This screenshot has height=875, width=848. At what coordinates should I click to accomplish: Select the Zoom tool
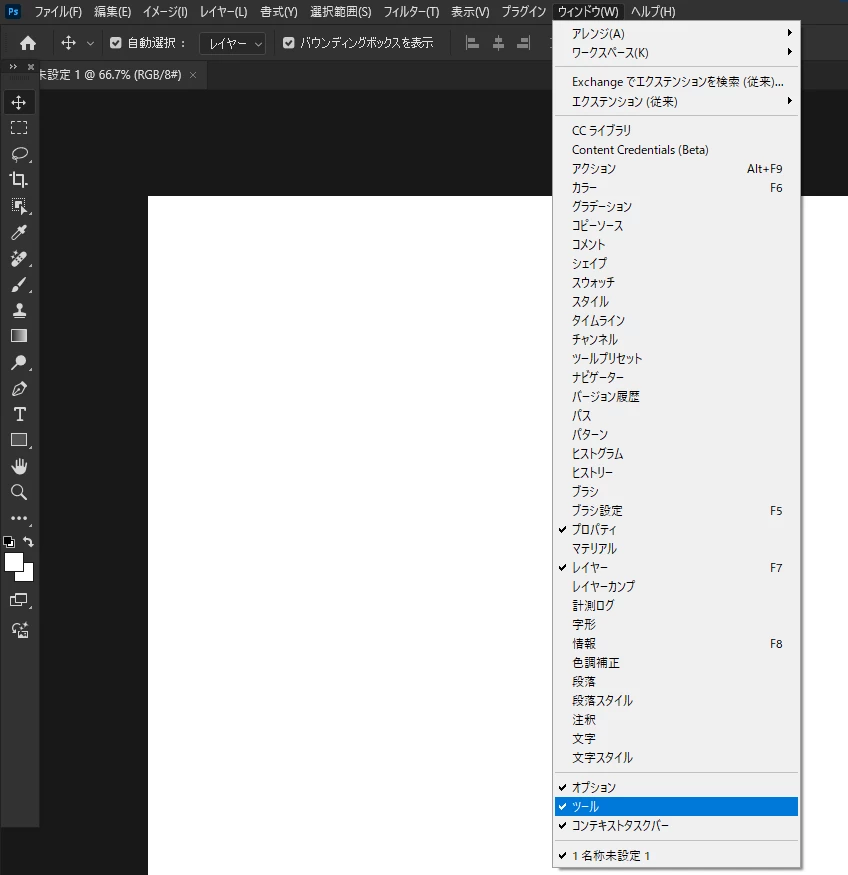pos(19,492)
